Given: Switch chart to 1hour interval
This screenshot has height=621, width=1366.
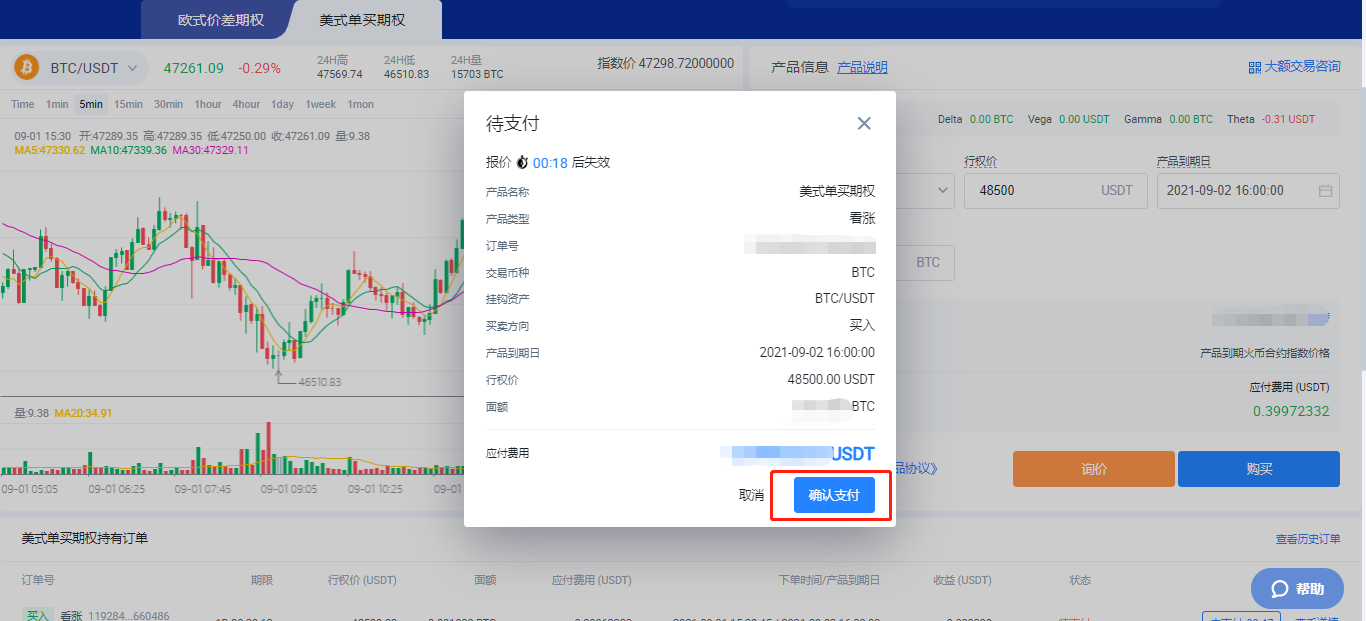Looking at the screenshot, I should pyautogui.click(x=208, y=104).
